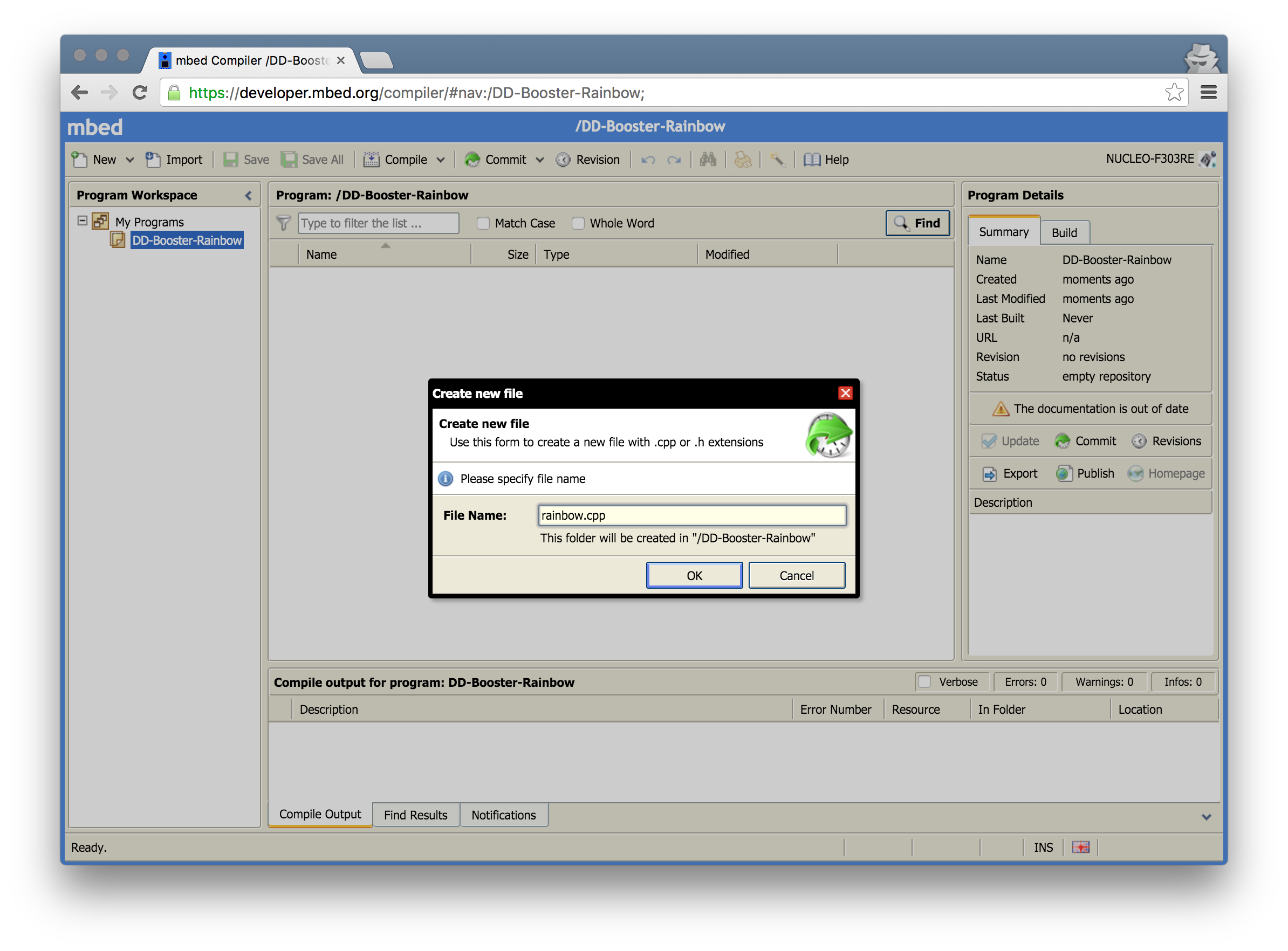Toggle the Verbose checkbox
This screenshot has width=1288, height=951.
point(924,681)
